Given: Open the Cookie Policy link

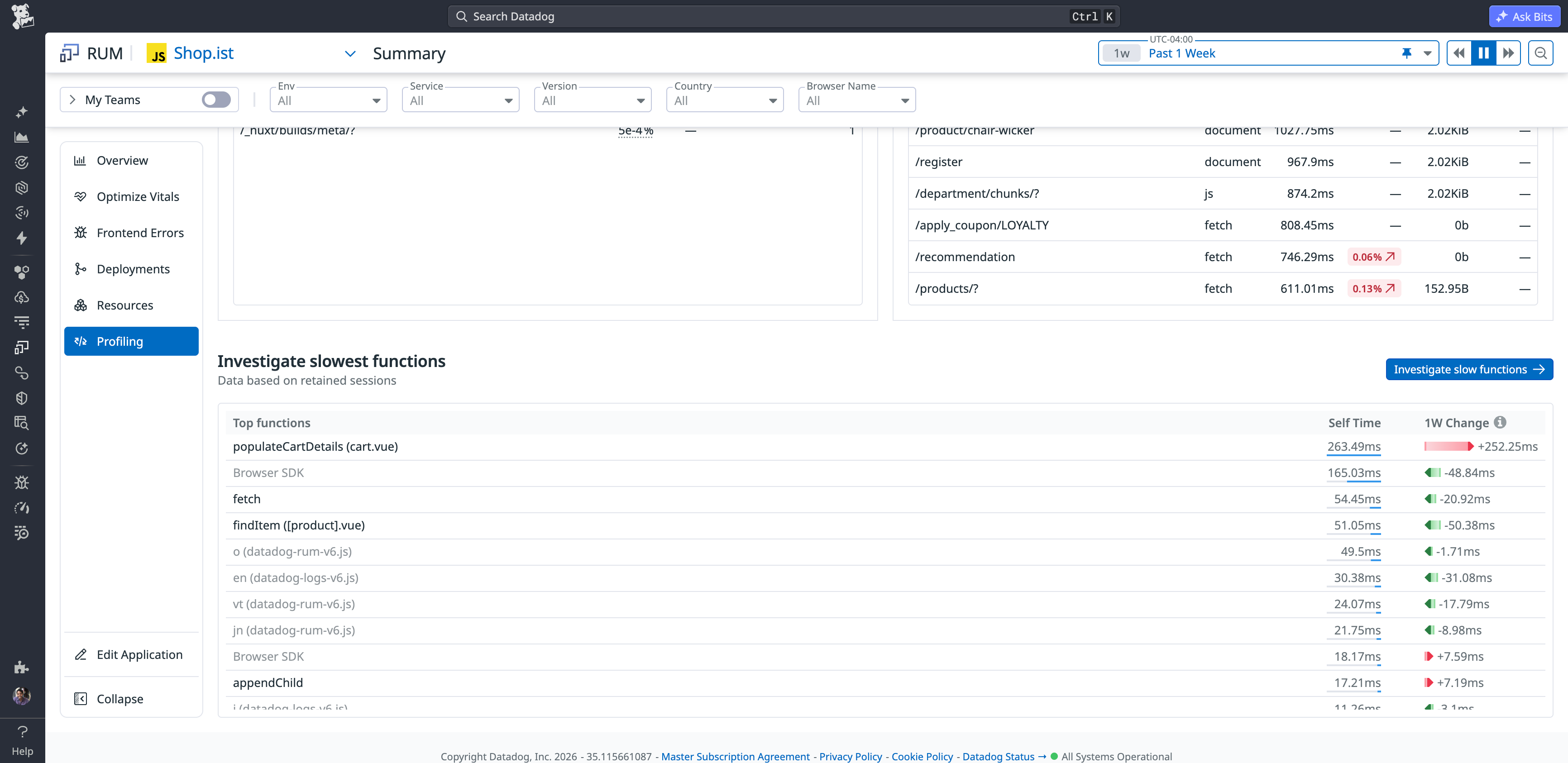Looking at the screenshot, I should click(x=922, y=756).
